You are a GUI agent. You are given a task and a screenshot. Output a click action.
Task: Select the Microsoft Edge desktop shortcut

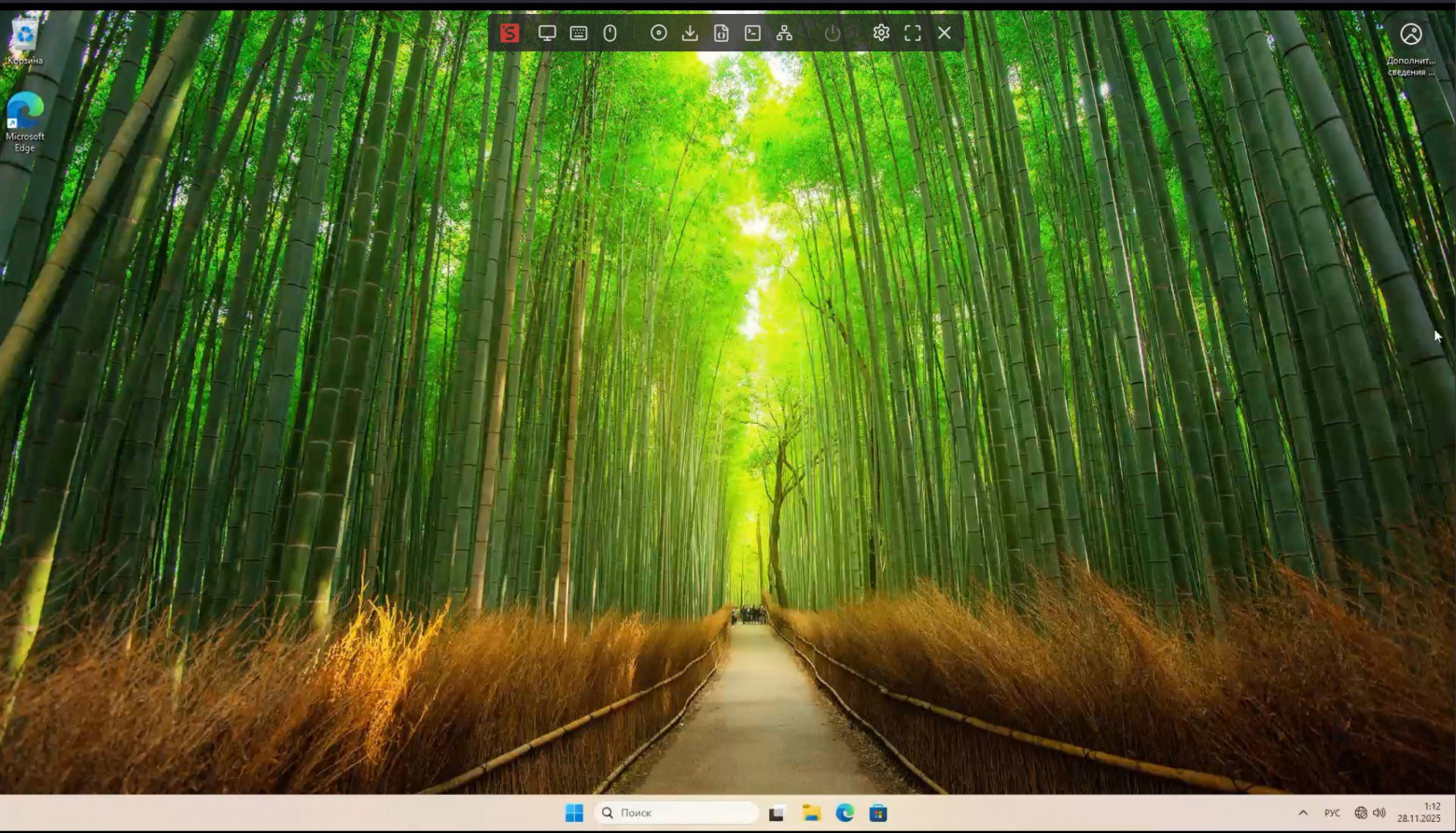tap(25, 122)
